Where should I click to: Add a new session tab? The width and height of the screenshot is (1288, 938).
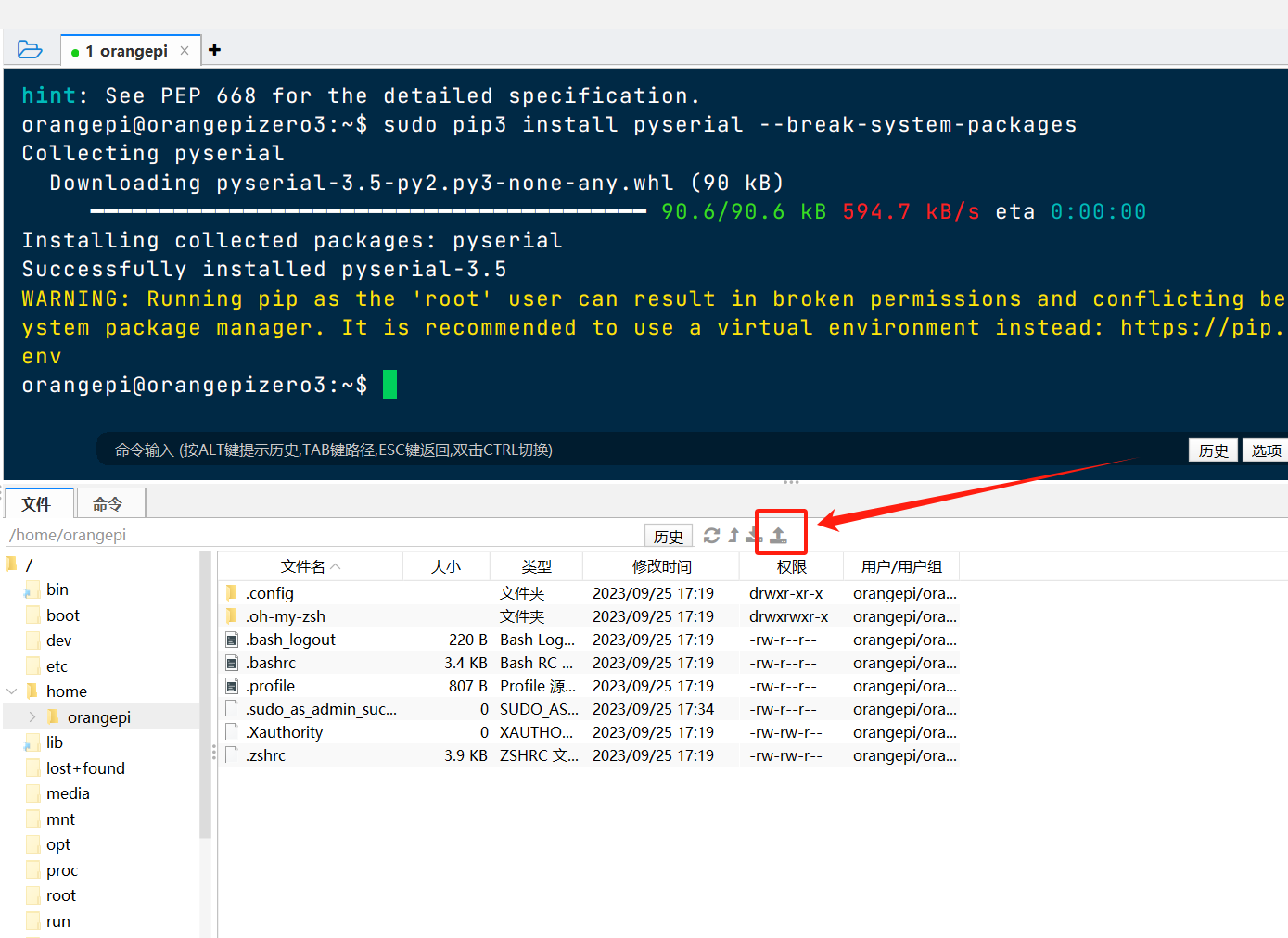pos(214,50)
